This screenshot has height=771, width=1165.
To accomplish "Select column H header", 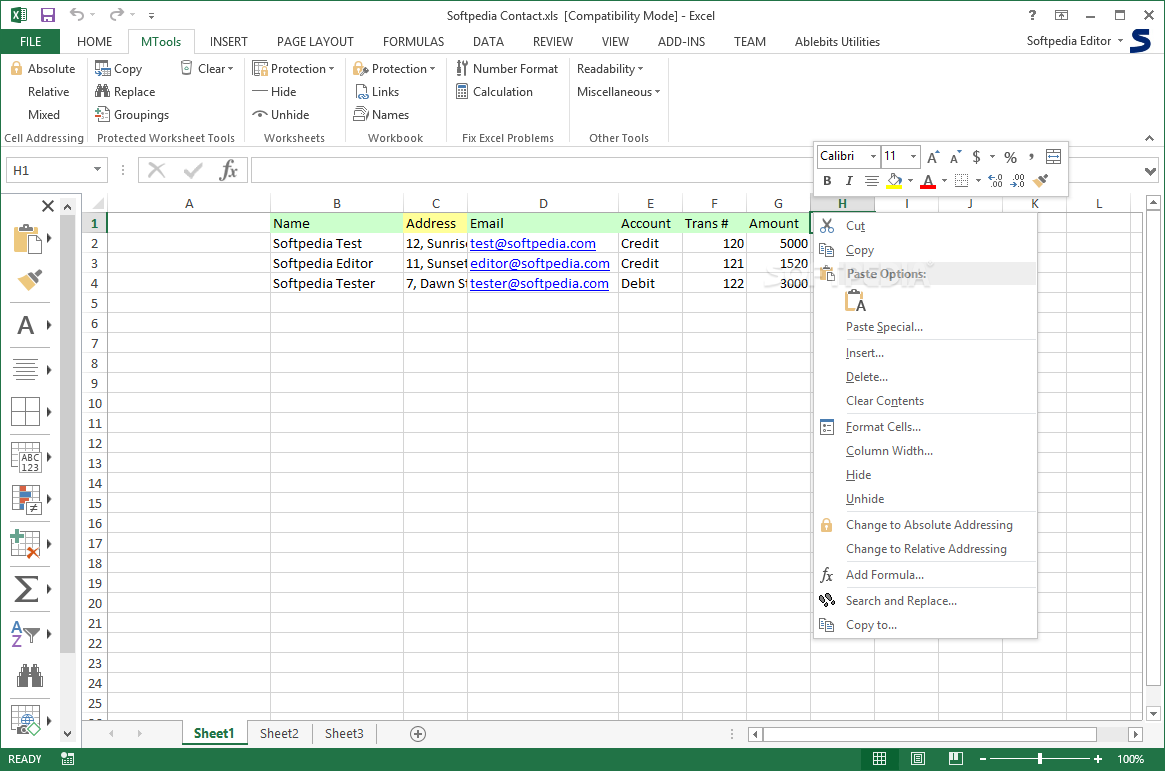I will (842, 204).
